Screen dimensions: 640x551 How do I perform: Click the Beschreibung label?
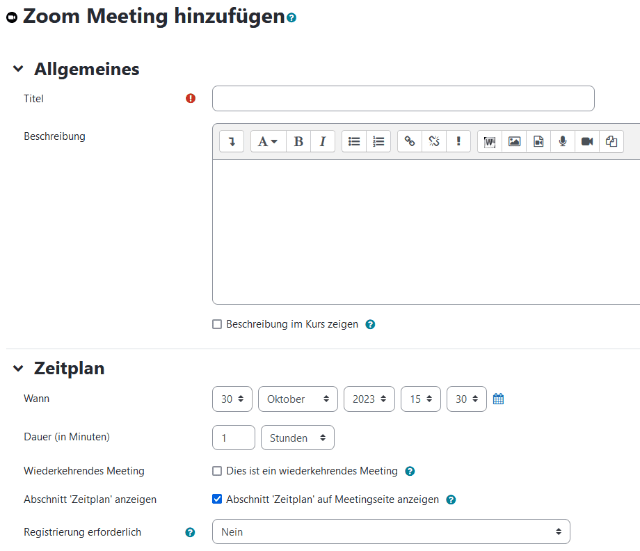[x=55, y=136]
